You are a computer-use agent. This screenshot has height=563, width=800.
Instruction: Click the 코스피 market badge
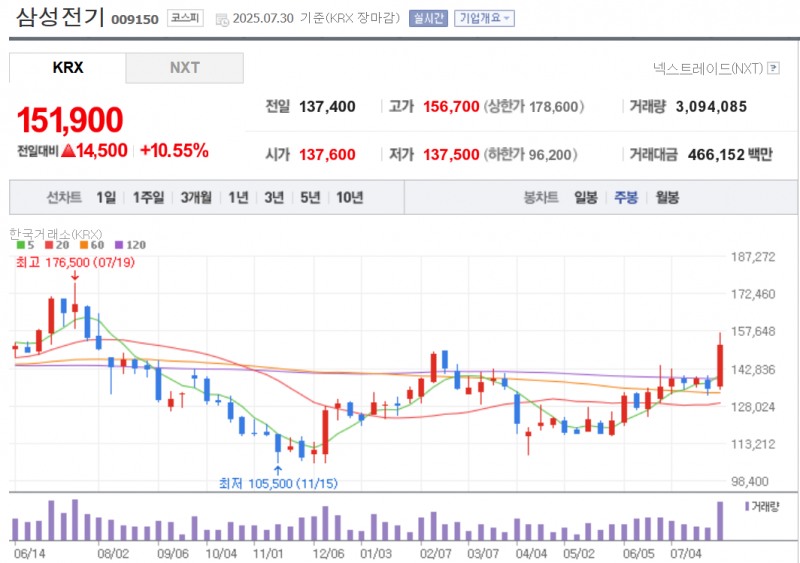pyautogui.click(x=183, y=18)
